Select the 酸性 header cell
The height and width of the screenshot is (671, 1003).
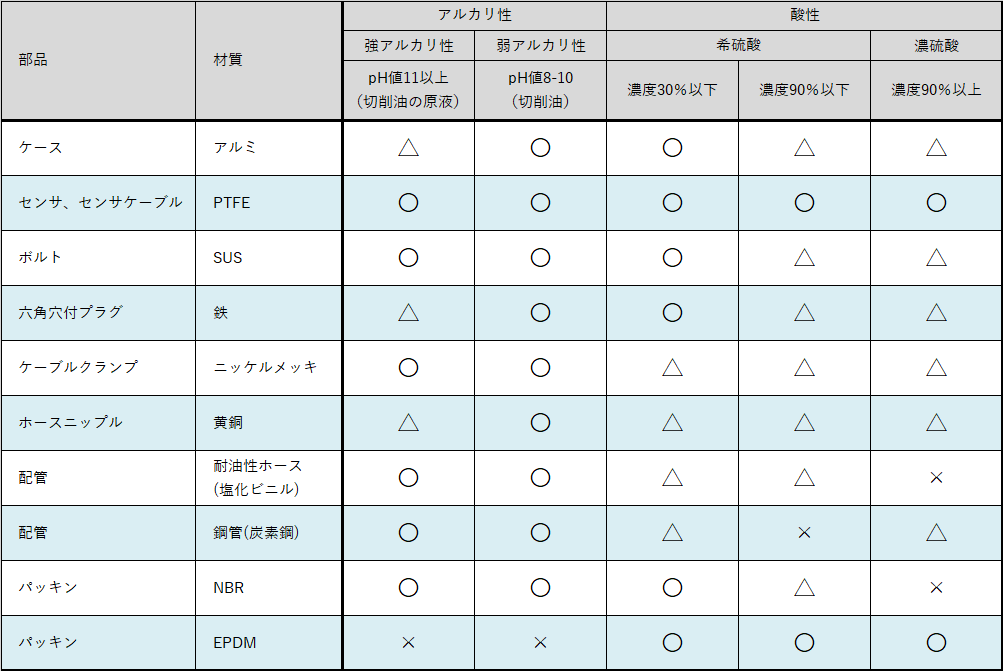click(x=804, y=15)
